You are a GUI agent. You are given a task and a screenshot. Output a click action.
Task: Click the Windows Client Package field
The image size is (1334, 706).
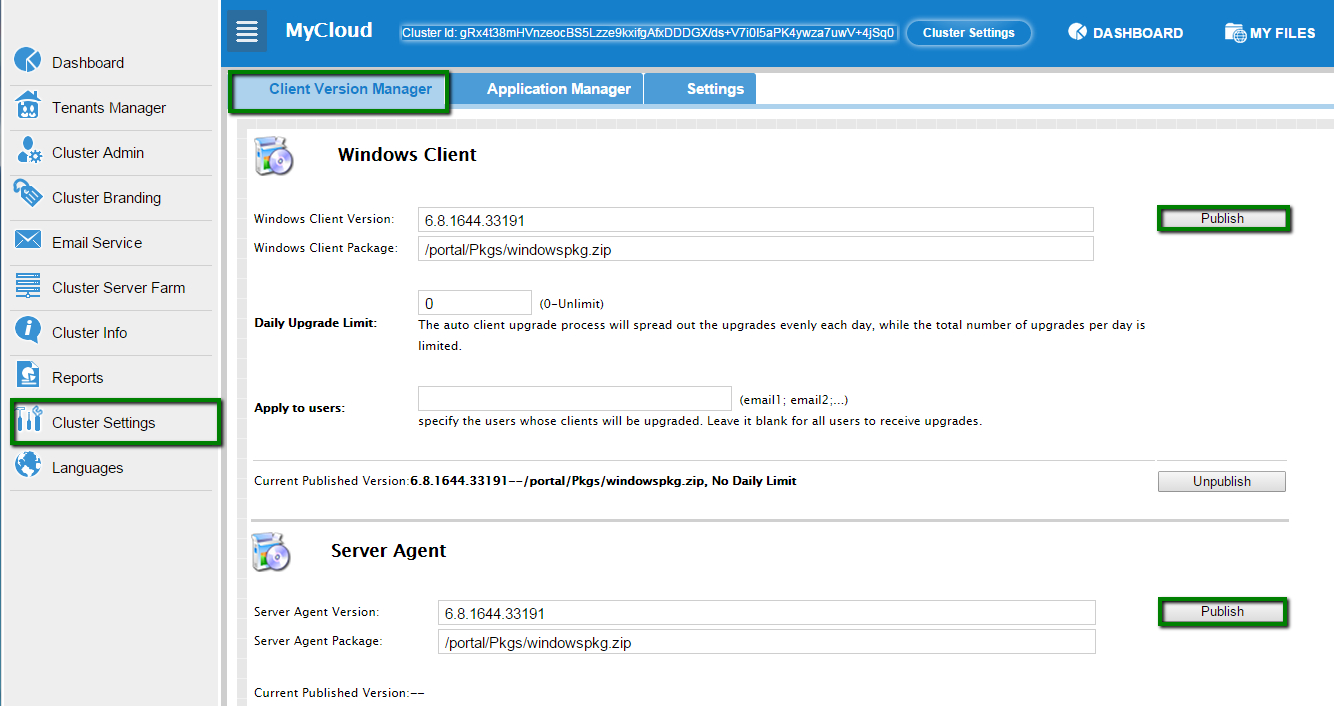click(x=756, y=249)
